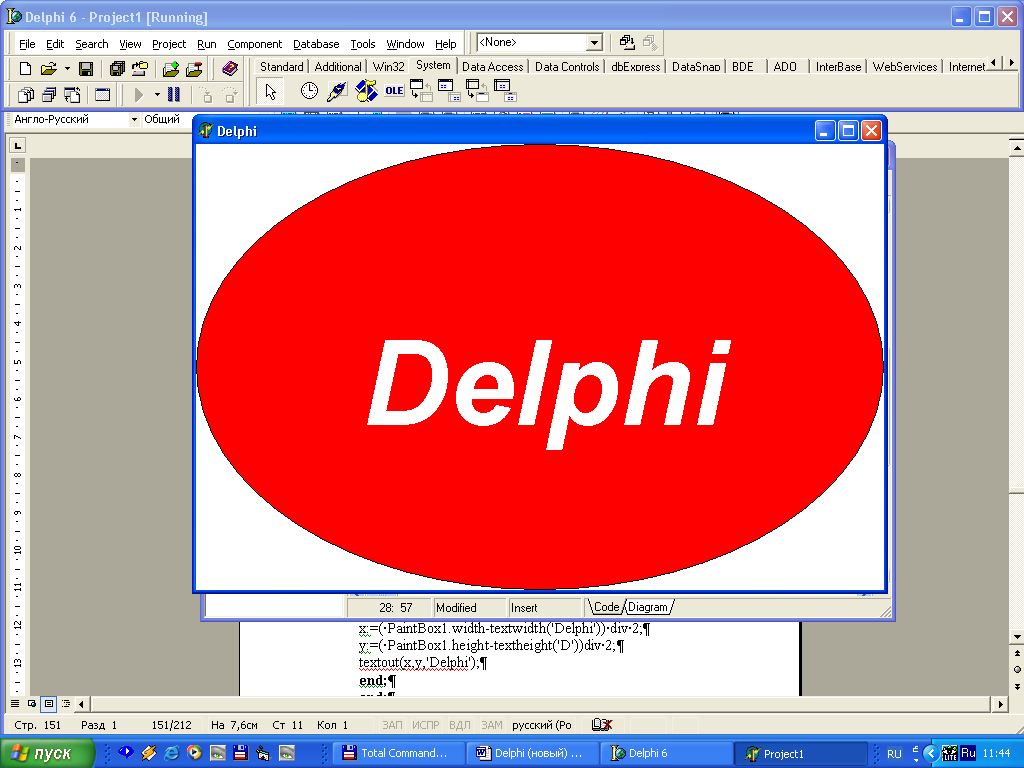The width and height of the screenshot is (1024, 768).
Task: Switch to the dbExpress palette tab
Action: [x=635, y=67]
